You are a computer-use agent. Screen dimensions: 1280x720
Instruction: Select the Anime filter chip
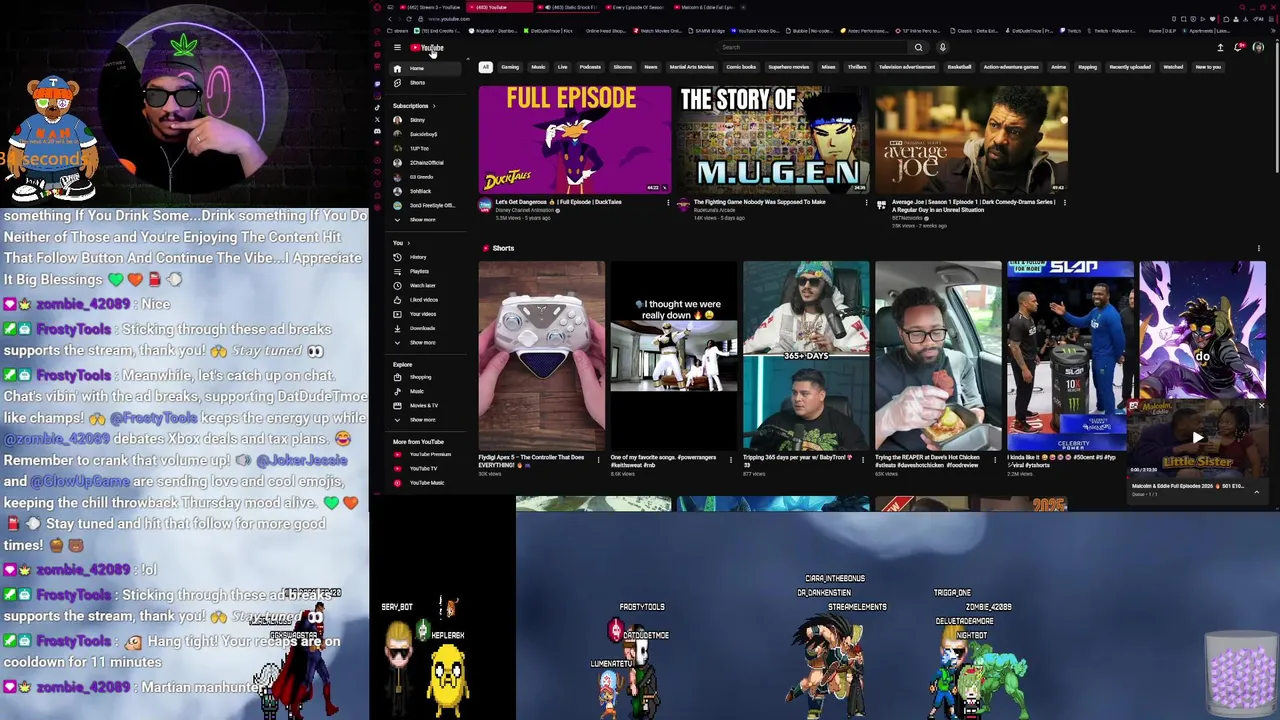tap(1058, 67)
